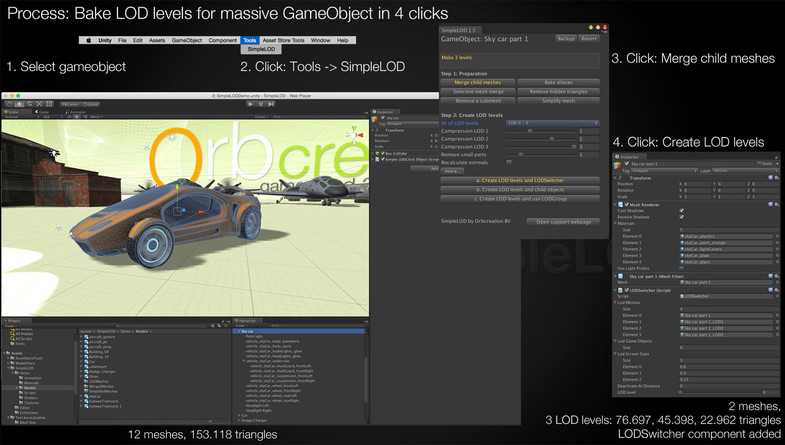Click the SkyCar model asset icon
Viewport: 785px width, 445px height.
(x=86, y=396)
